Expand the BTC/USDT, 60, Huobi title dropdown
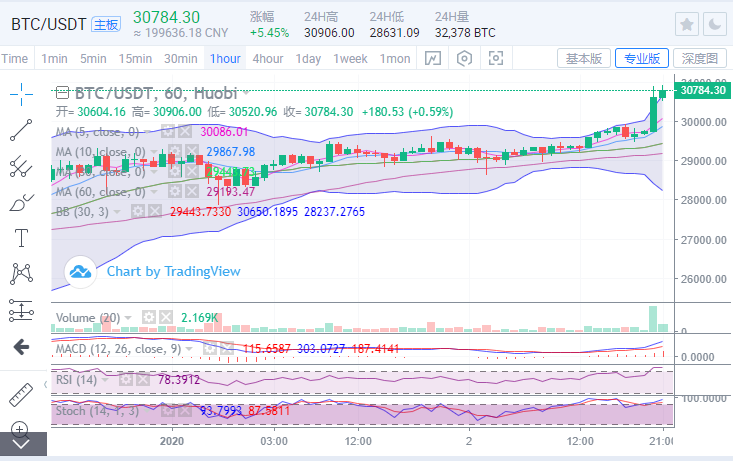The width and height of the screenshot is (733, 461). [x=245, y=93]
